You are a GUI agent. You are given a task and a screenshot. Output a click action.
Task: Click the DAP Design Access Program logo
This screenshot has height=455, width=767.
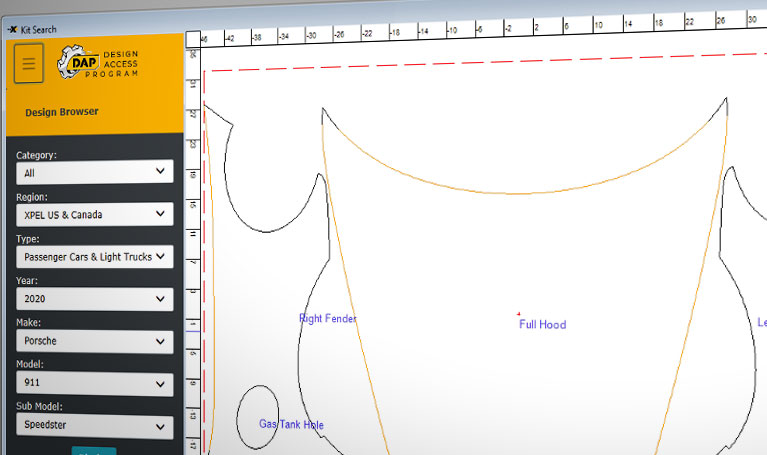[x=98, y=62]
